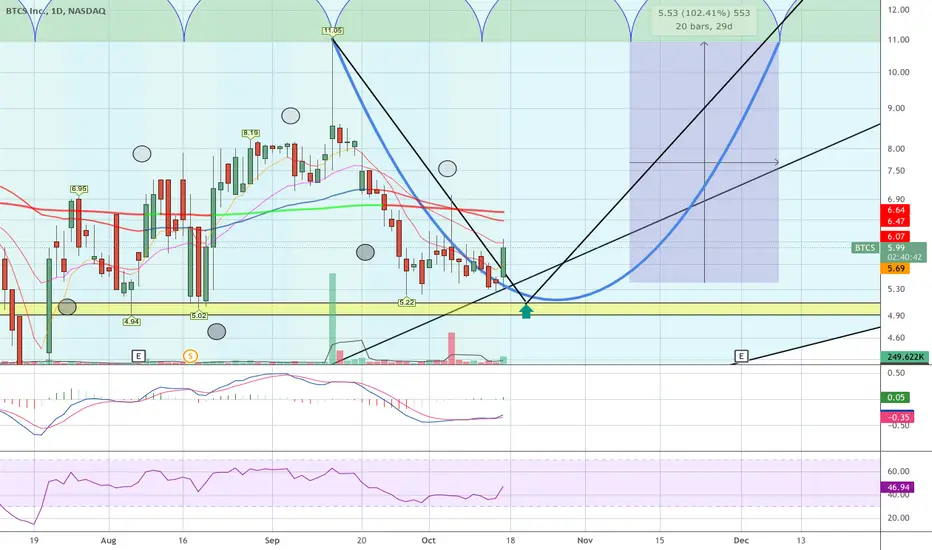Click the 7.50 price scale label
Image resolution: width=932 pixels, height=550 pixels.
[896, 171]
